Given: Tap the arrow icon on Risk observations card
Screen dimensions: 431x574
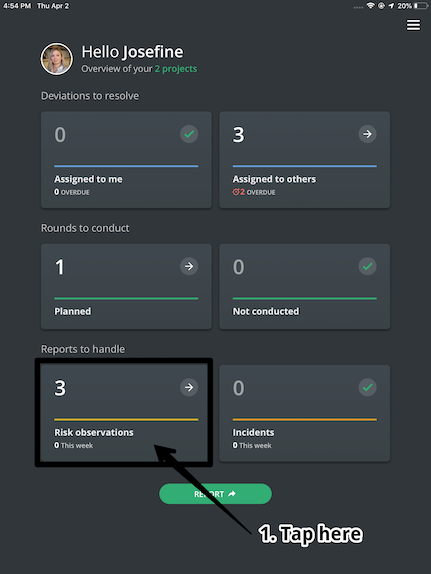Looking at the screenshot, I should (x=189, y=387).
